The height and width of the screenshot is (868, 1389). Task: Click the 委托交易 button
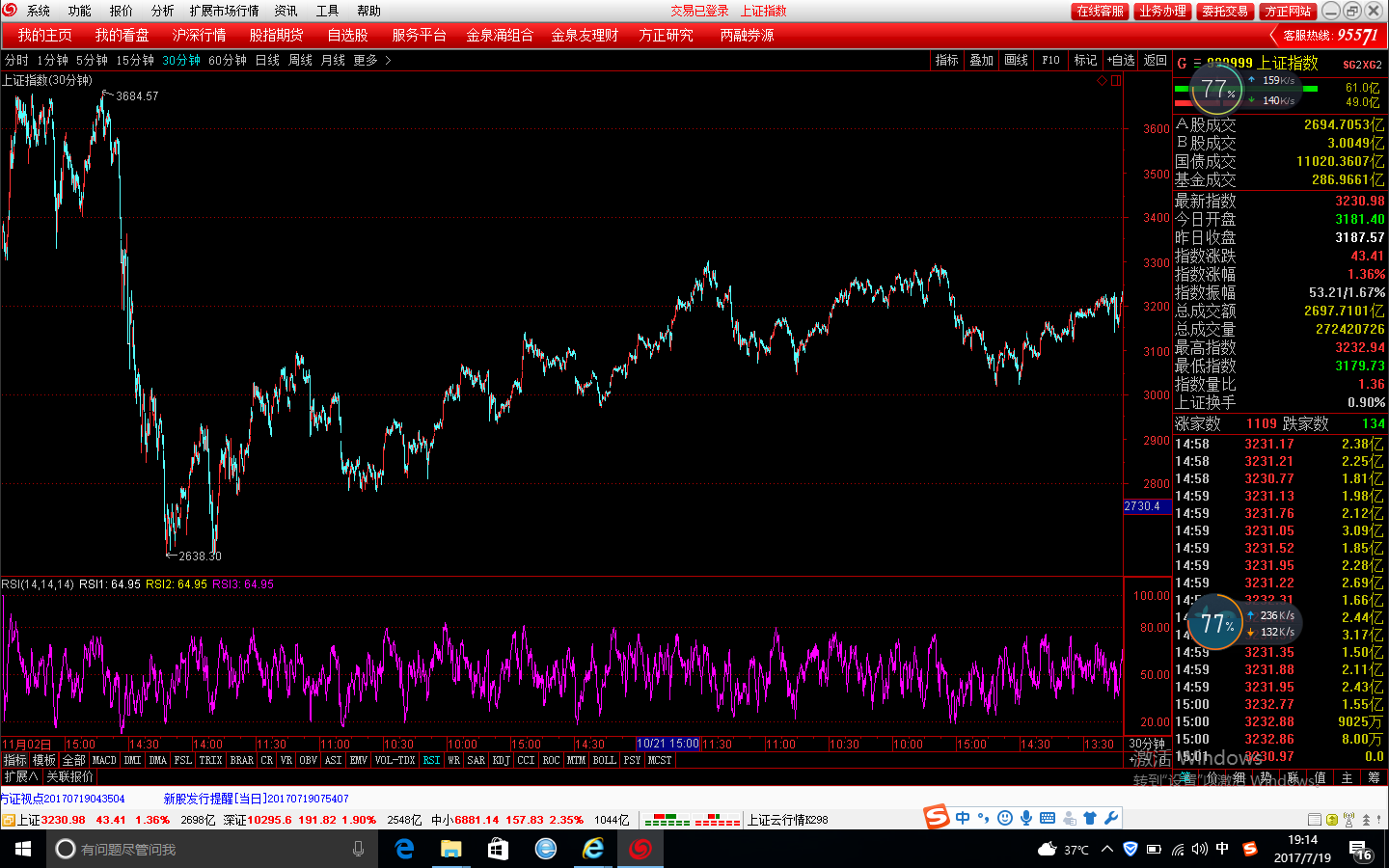pyautogui.click(x=1225, y=11)
